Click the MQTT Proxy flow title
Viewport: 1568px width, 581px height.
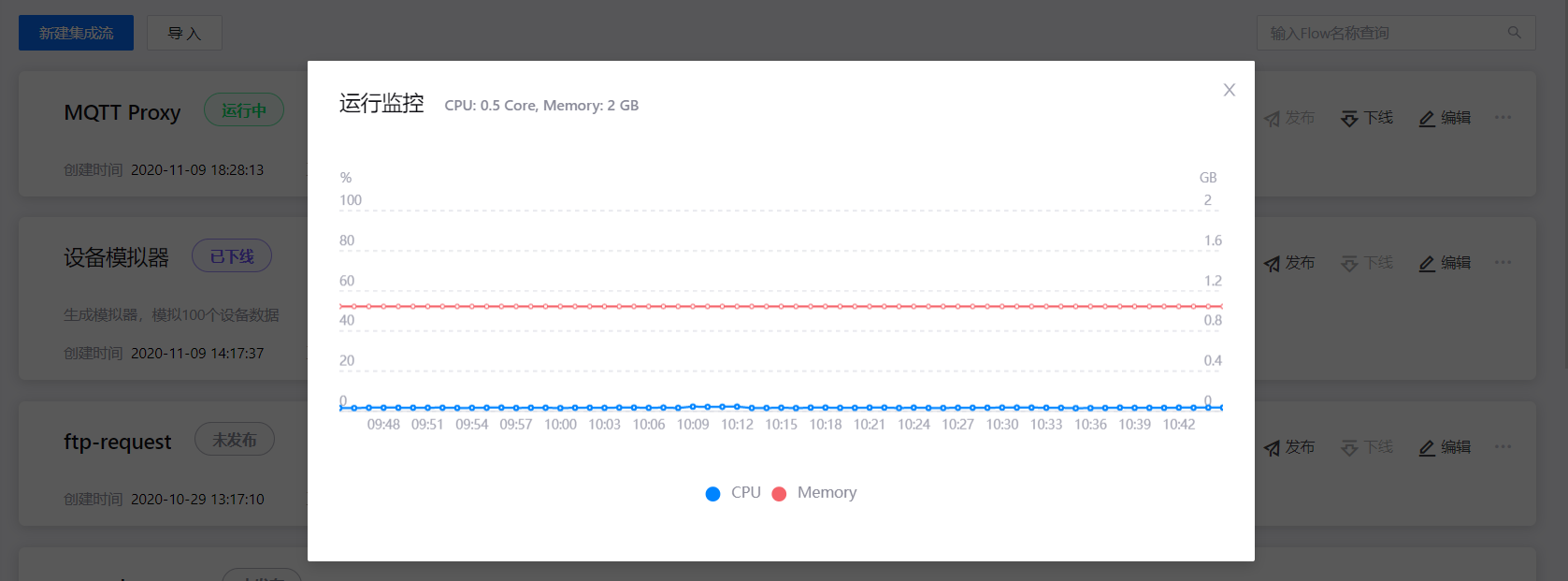click(122, 112)
